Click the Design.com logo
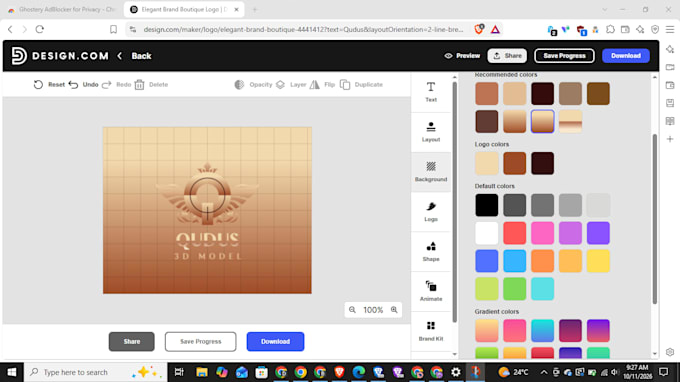 coord(60,56)
